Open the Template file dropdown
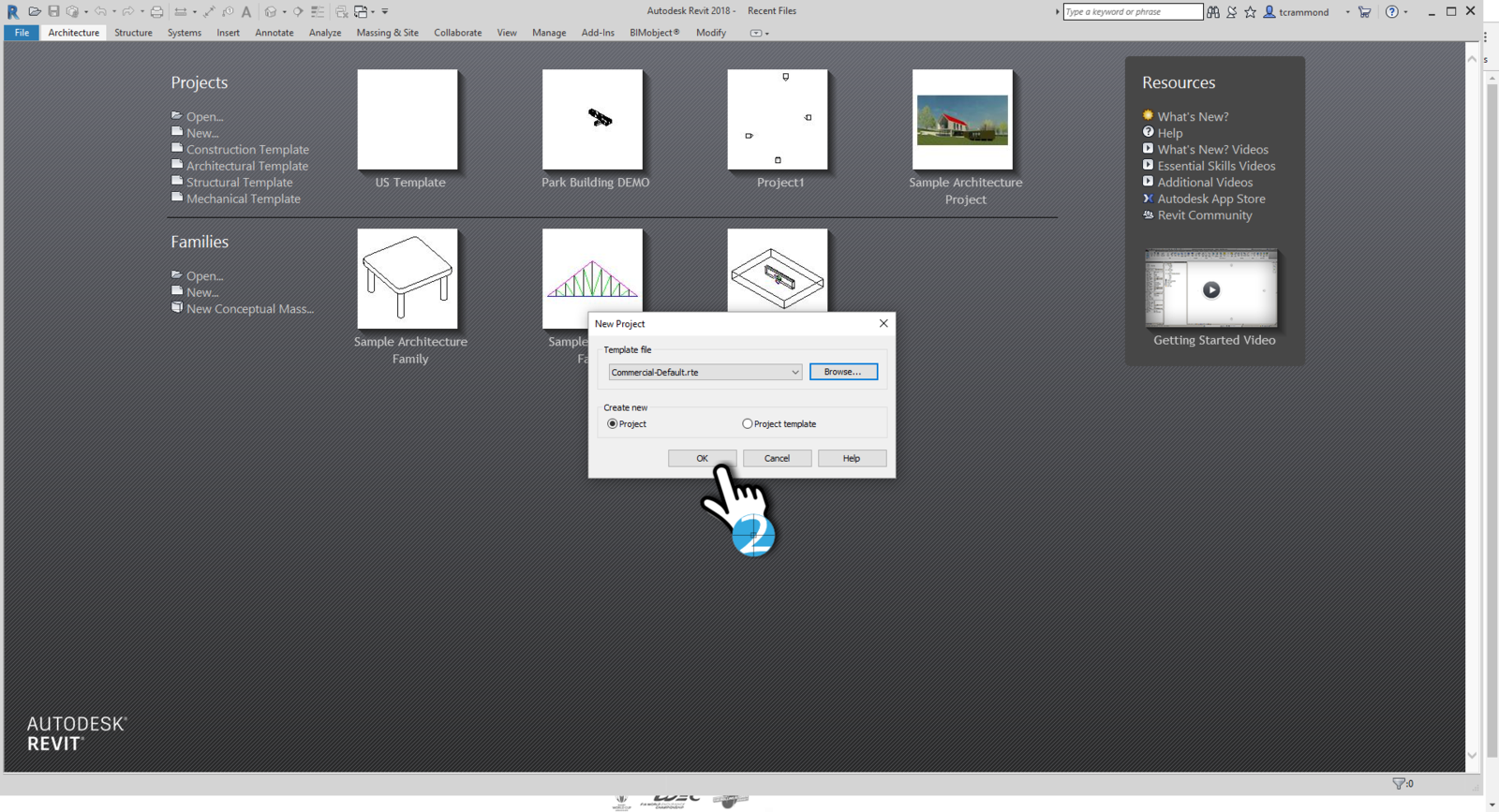Viewport: 1499px width, 812px height. pos(705,372)
